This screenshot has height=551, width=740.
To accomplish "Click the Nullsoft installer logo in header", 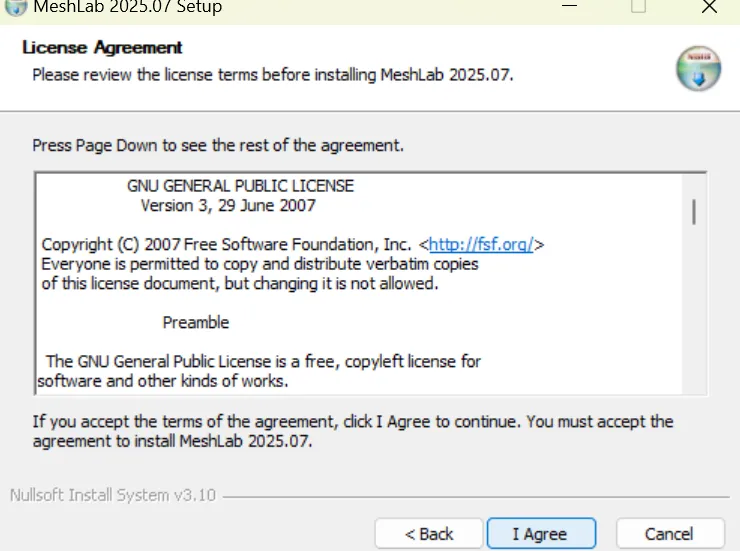I will point(698,68).
